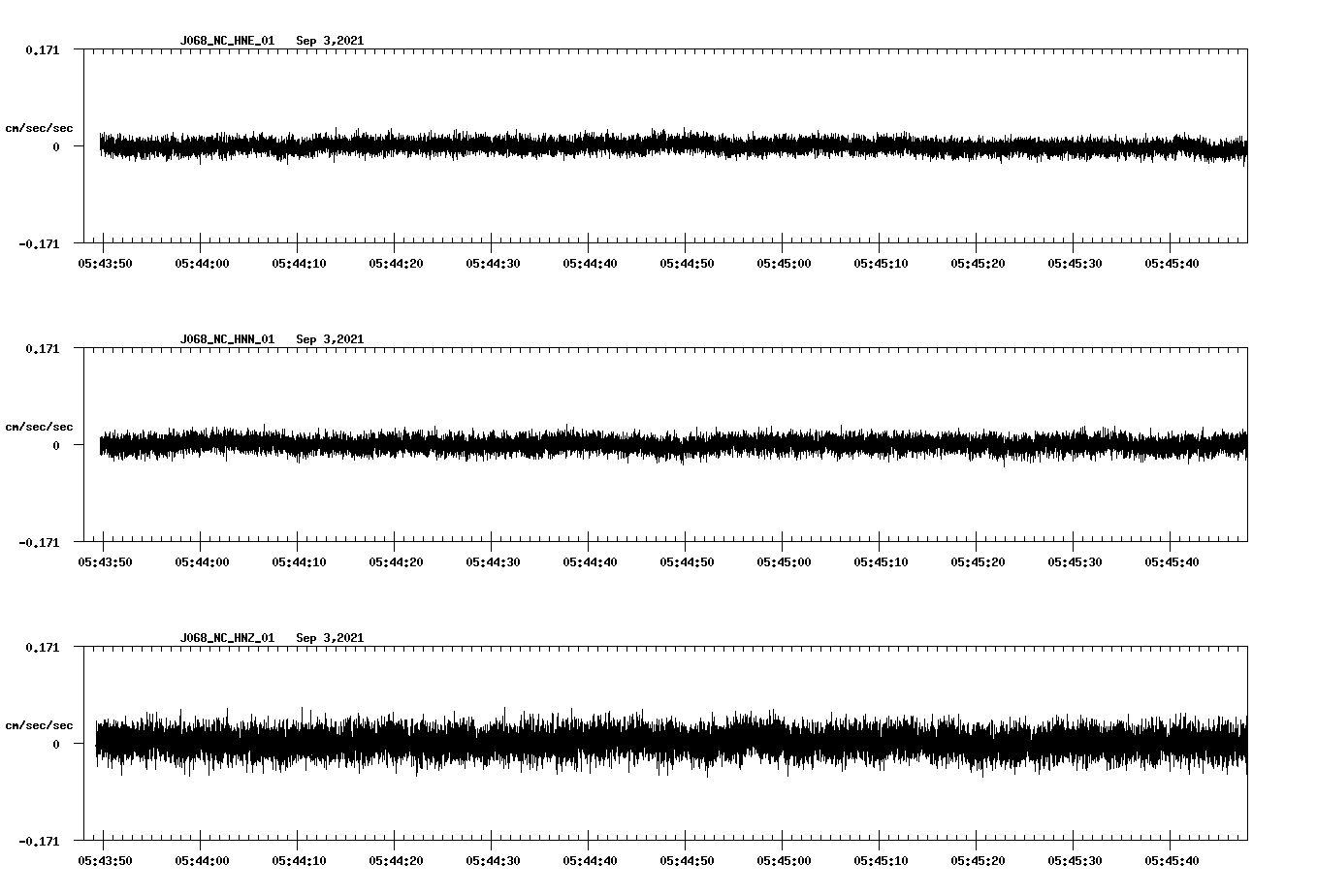Viewport: 1317px width, 896px height.
Task: Click the J068_NC_HNN_01 channel title
Action: tap(227, 339)
